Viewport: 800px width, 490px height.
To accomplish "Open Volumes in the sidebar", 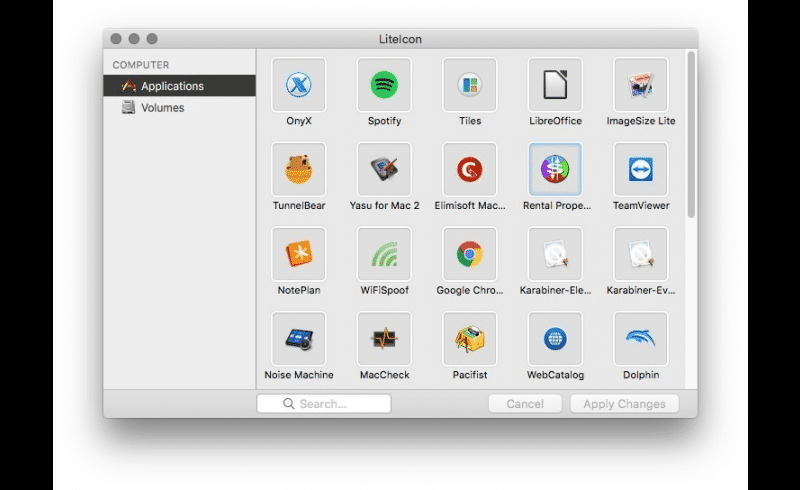I will [x=179, y=108].
